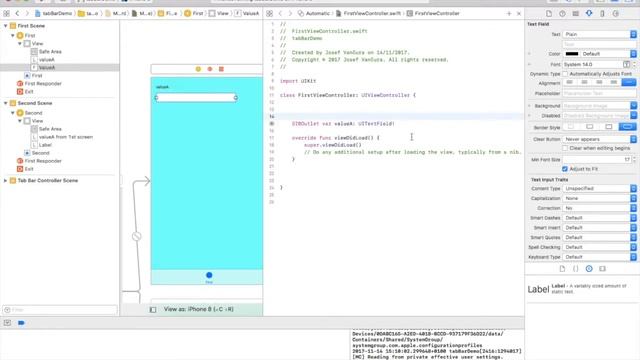The height and width of the screenshot is (360, 640).
Task: Show the Identity inspector
Action: [x=576, y=13]
